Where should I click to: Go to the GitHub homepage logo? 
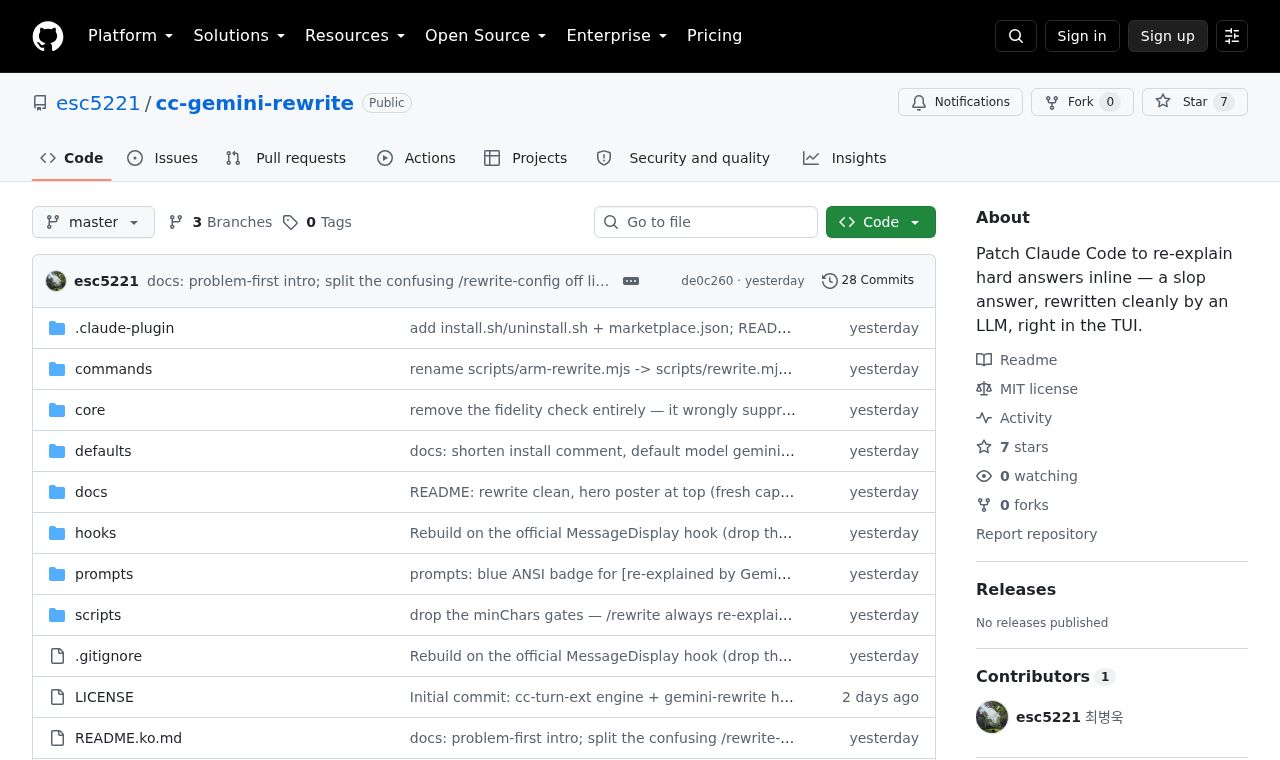[x=48, y=36]
